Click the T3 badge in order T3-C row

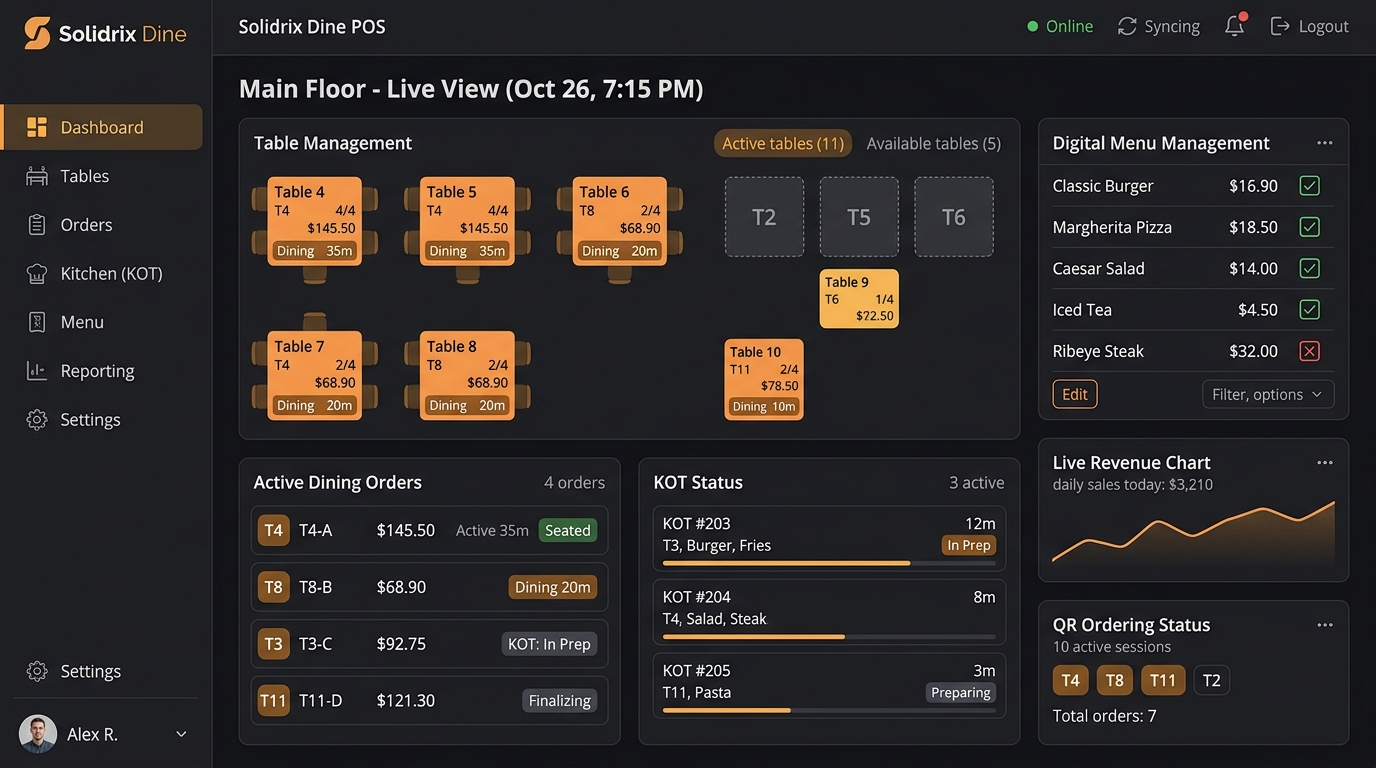tap(273, 644)
